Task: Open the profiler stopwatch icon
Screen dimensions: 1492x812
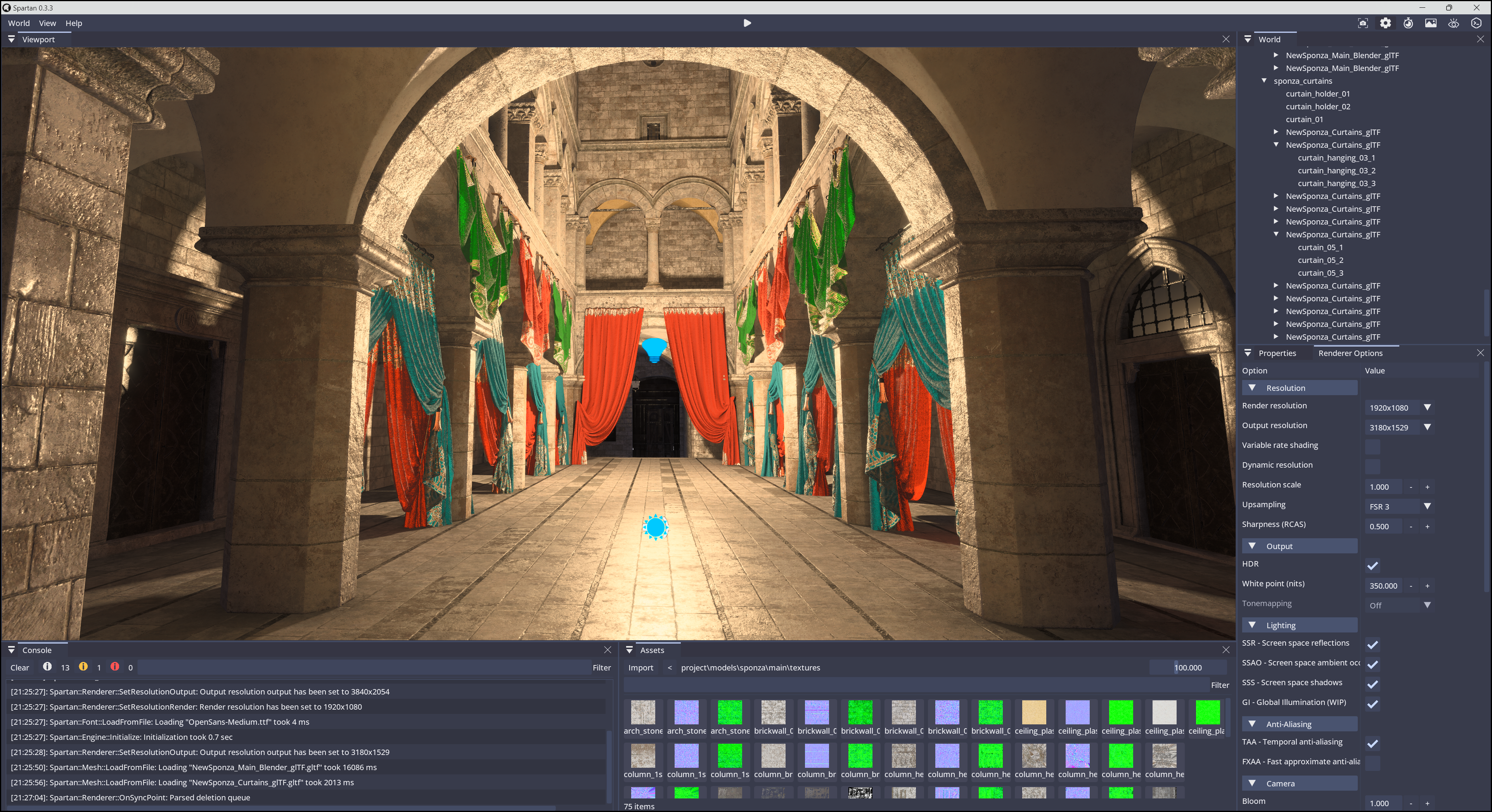Action: coord(1408,23)
